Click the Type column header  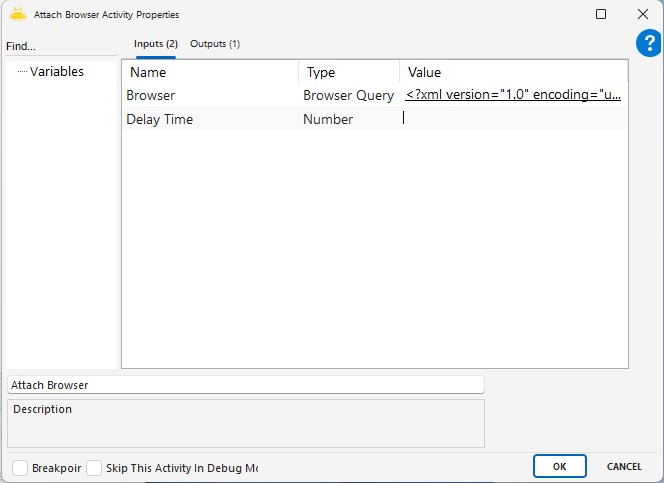(348, 72)
